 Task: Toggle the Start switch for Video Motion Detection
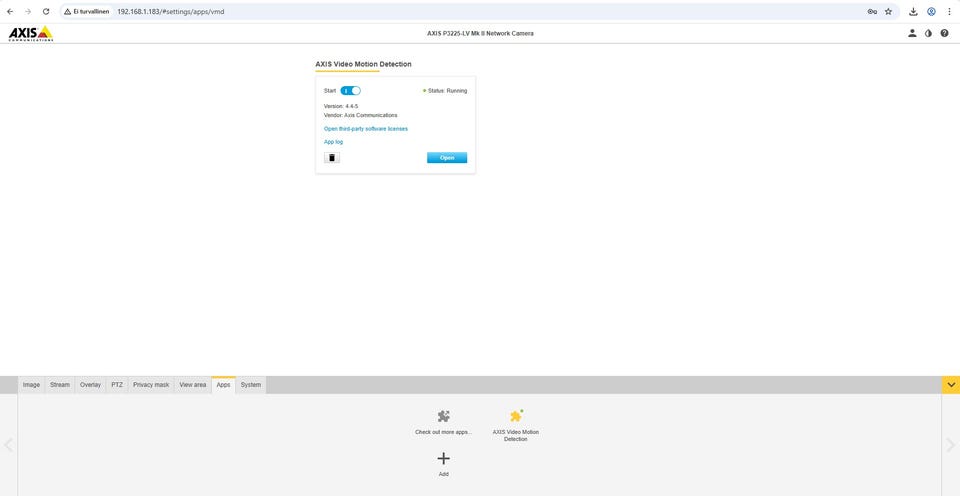tap(350, 91)
